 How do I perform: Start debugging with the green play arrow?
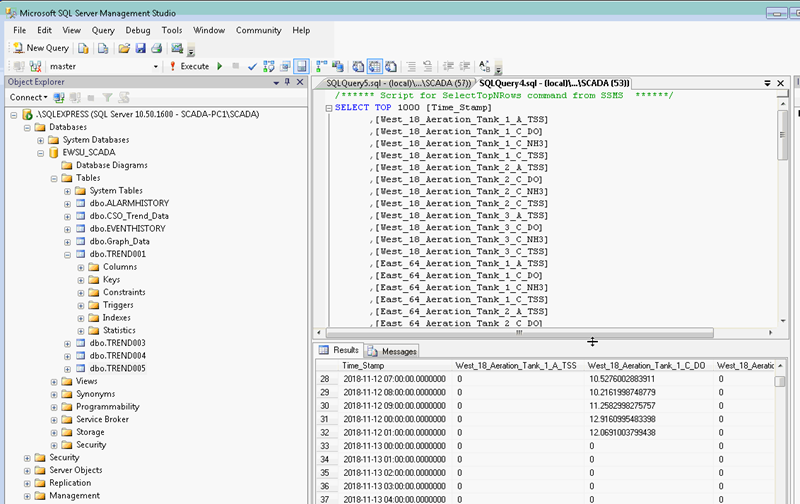[x=220, y=66]
